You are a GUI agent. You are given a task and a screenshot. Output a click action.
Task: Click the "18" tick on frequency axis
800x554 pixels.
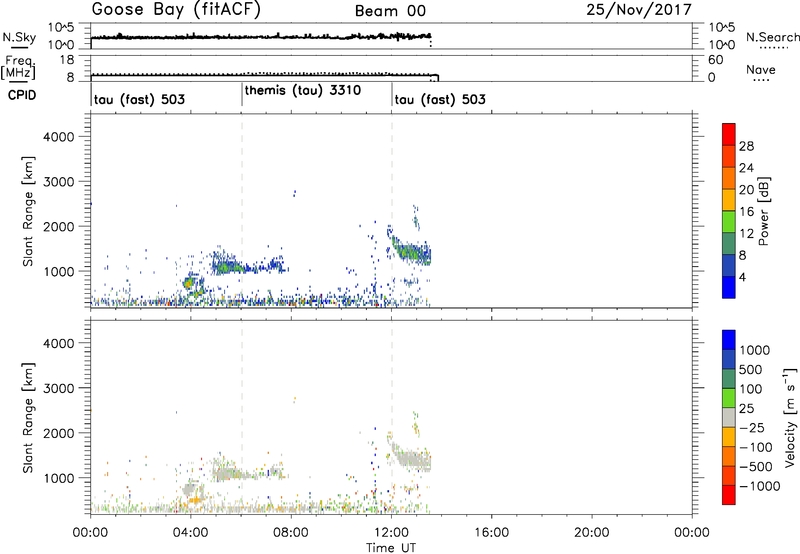coord(66,60)
